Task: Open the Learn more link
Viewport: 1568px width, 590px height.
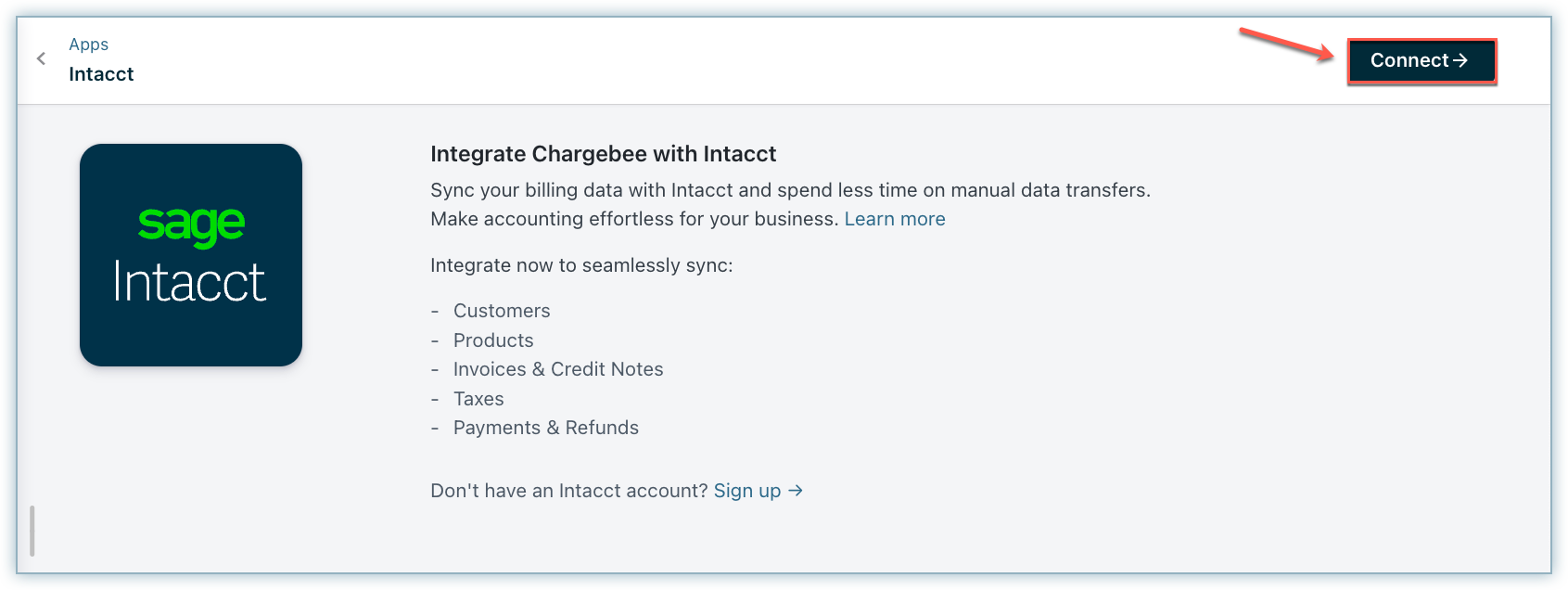Action: tap(894, 219)
